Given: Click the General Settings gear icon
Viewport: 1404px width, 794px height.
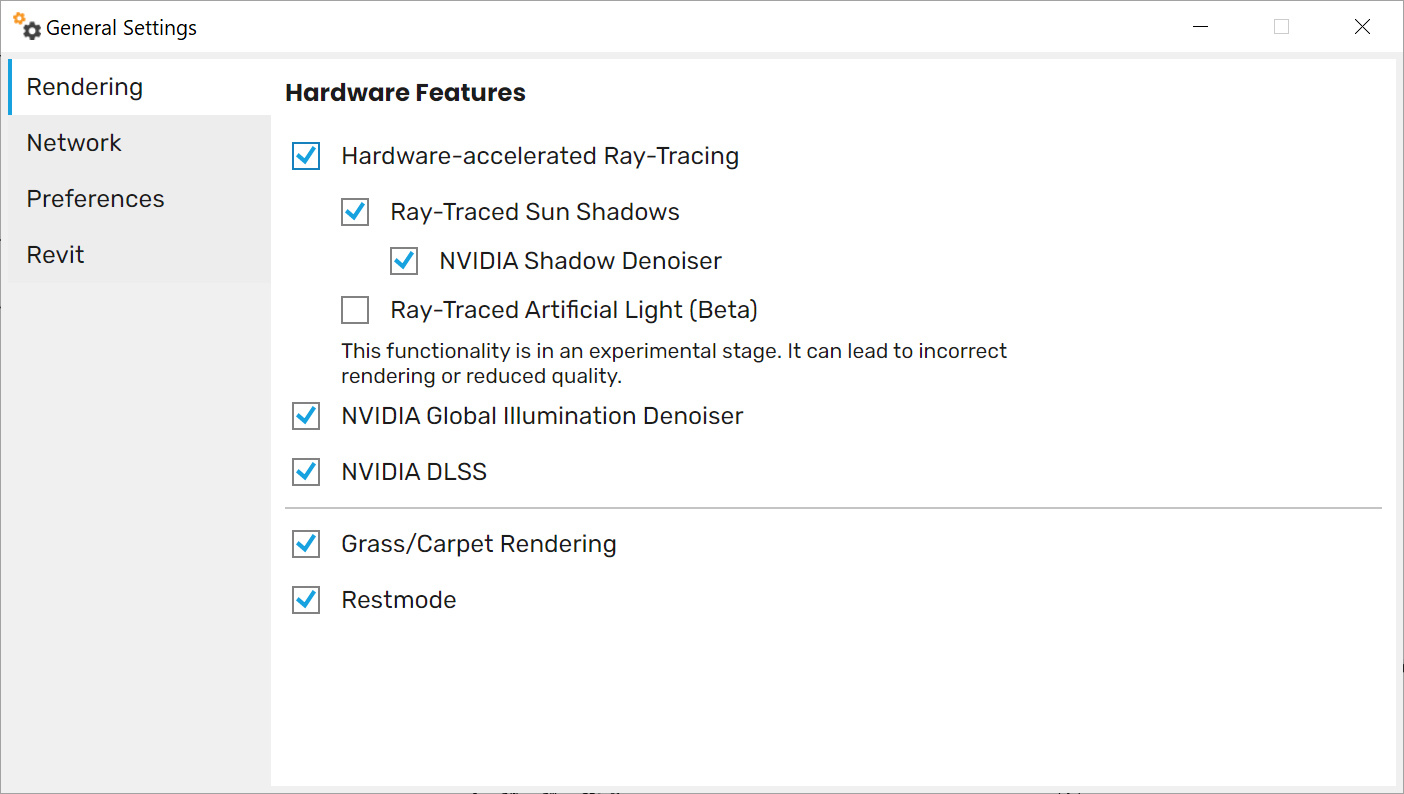Looking at the screenshot, I should click(x=27, y=27).
